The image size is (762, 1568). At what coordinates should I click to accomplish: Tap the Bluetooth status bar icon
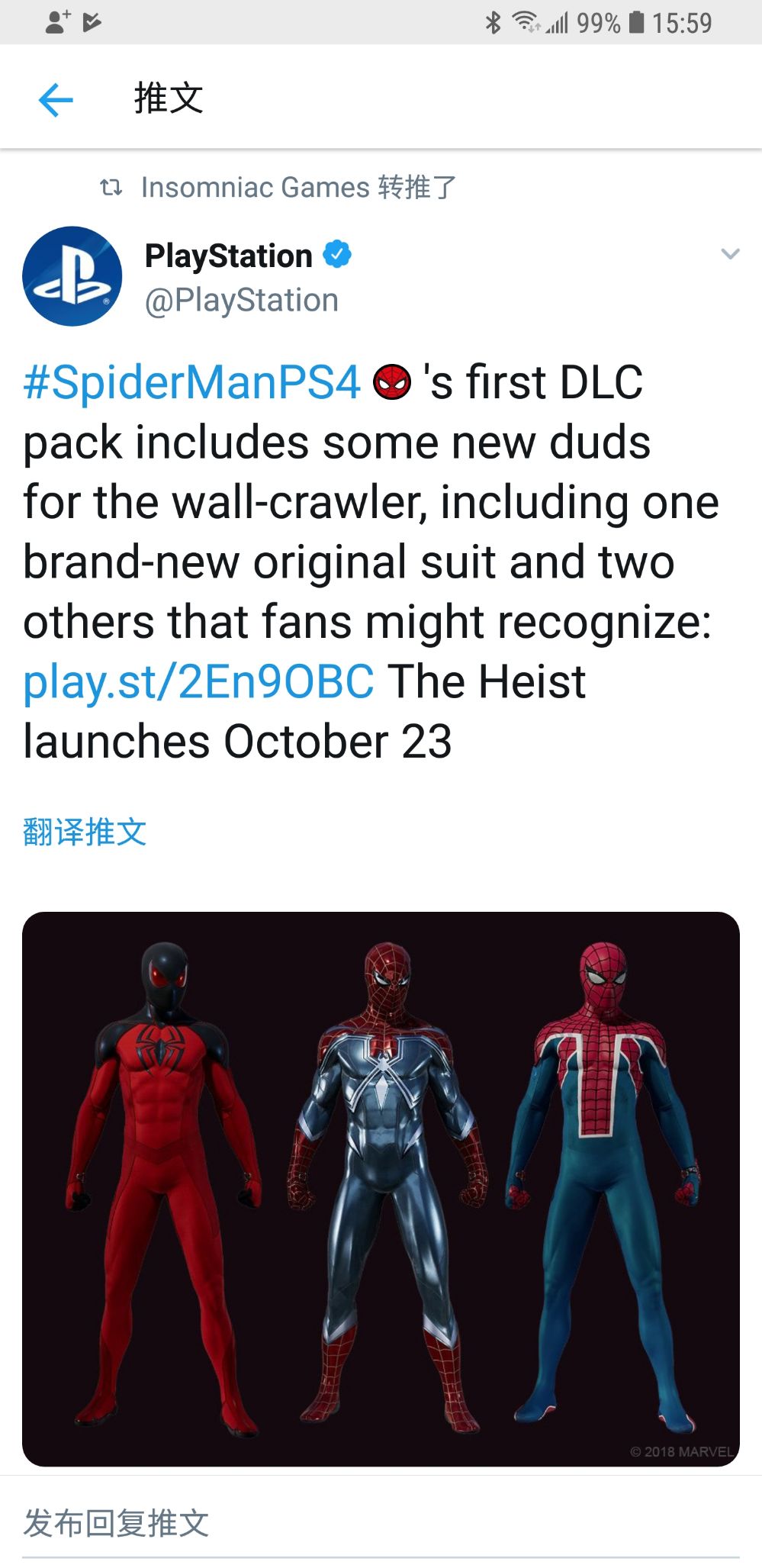click(x=494, y=22)
